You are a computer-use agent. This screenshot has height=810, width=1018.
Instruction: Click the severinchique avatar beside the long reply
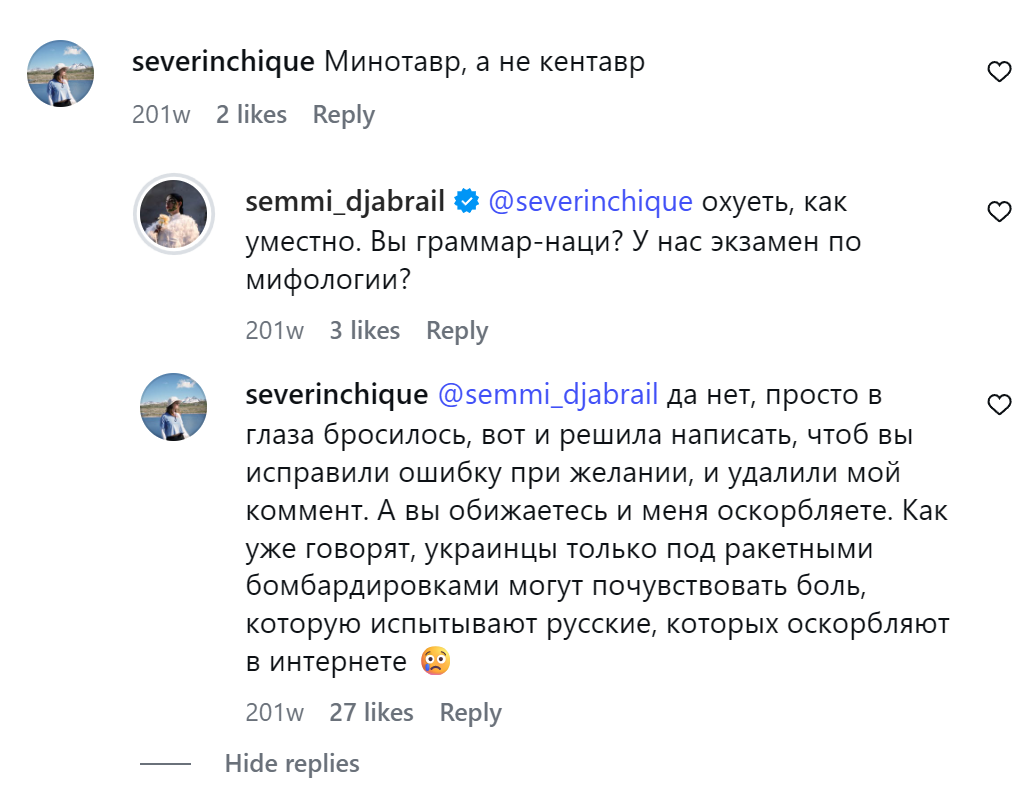173,407
